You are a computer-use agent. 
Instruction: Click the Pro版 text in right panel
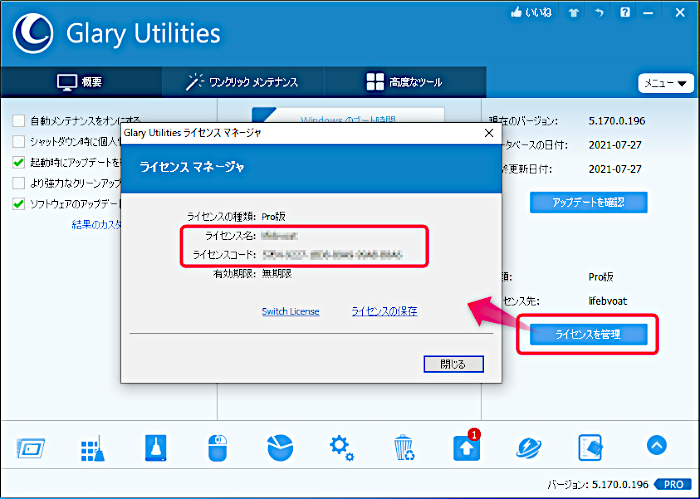coord(601,277)
